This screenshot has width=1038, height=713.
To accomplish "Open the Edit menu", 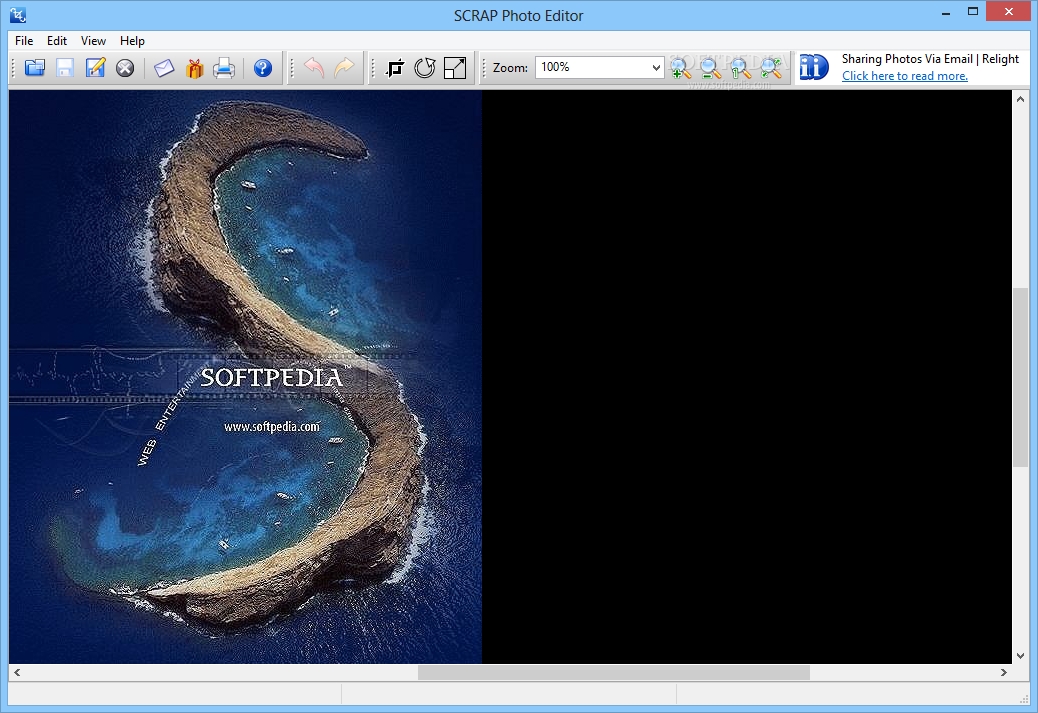I will (x=57, y=40).
